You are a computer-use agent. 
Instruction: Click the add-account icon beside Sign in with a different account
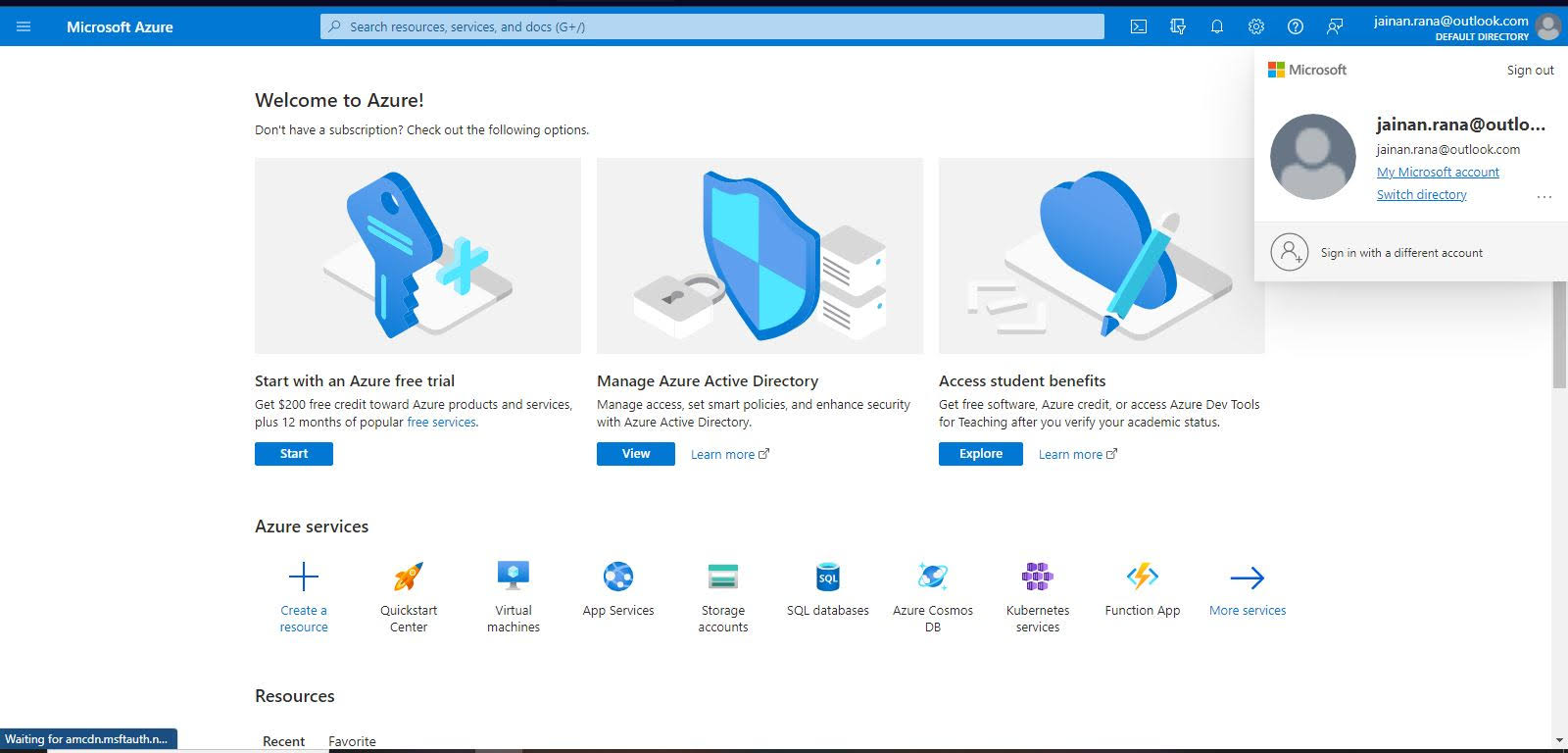[x=1290, y=252]
